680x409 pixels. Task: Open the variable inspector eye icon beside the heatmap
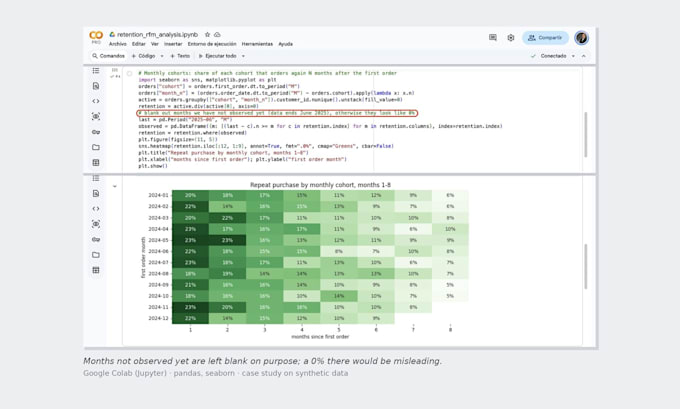click(96, 224)
